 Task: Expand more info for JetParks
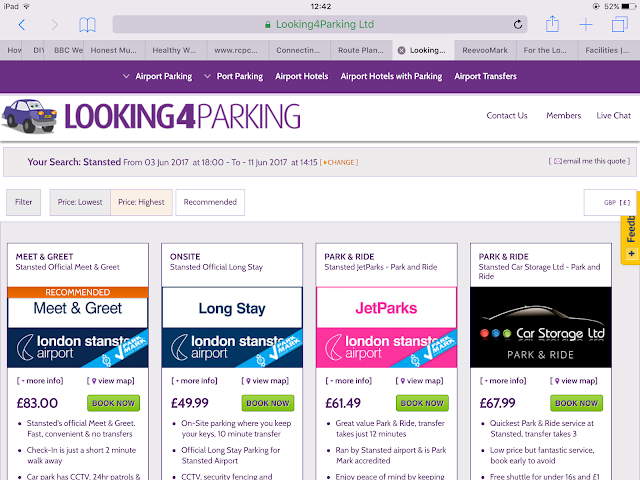pyautogui.click(x=349, y=381)
